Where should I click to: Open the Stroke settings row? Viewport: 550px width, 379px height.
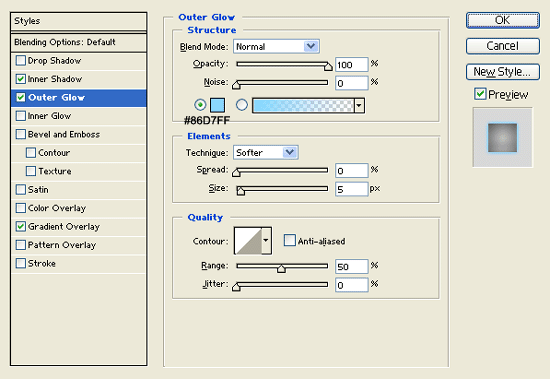point(79,264)
